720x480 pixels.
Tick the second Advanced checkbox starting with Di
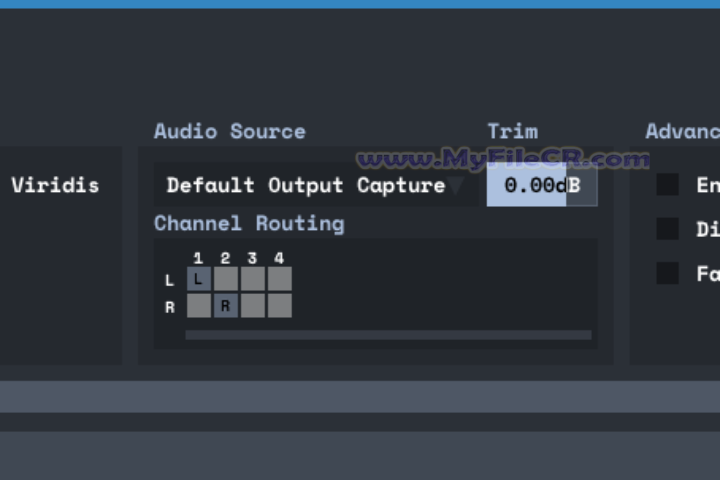pyautogui.click(x=667, y=229)
